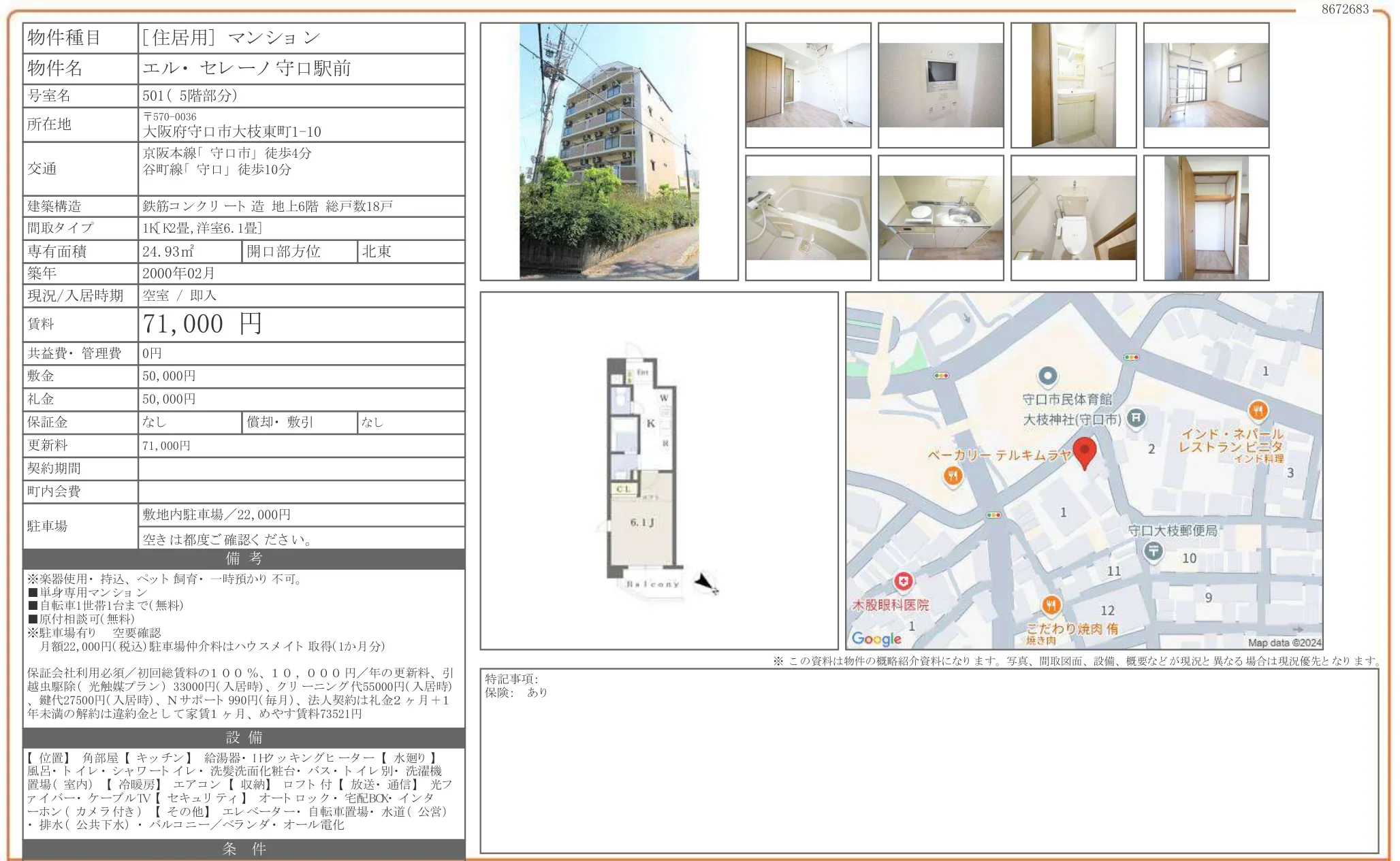Click the 特記事項 notes text box

tap(929, 760)
